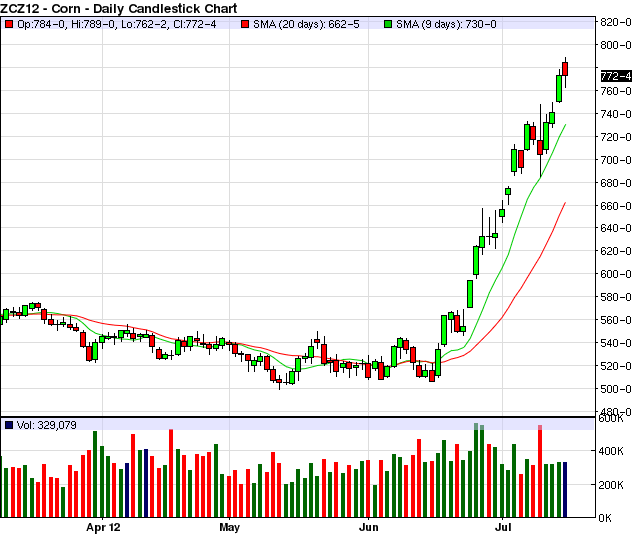
Task: Click the 'Apr 12' date axis label
Action: click(x=103, y=527)
